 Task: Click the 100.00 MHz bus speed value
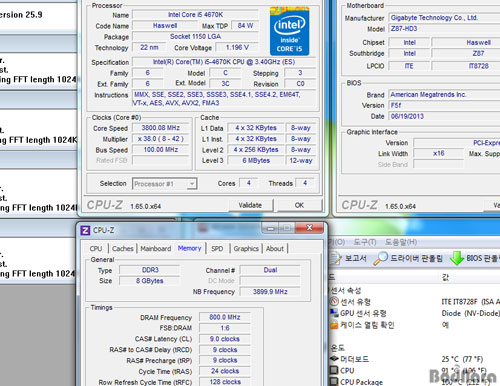160,150
